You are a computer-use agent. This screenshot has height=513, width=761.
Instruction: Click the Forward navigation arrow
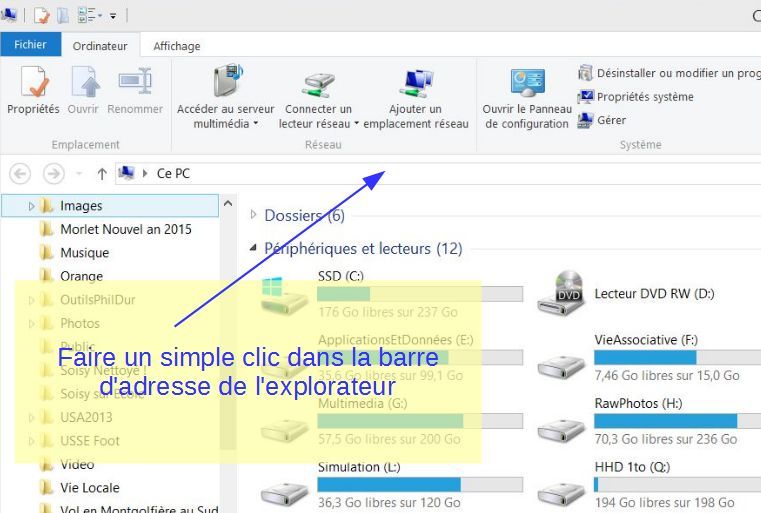tap(53, 173)
